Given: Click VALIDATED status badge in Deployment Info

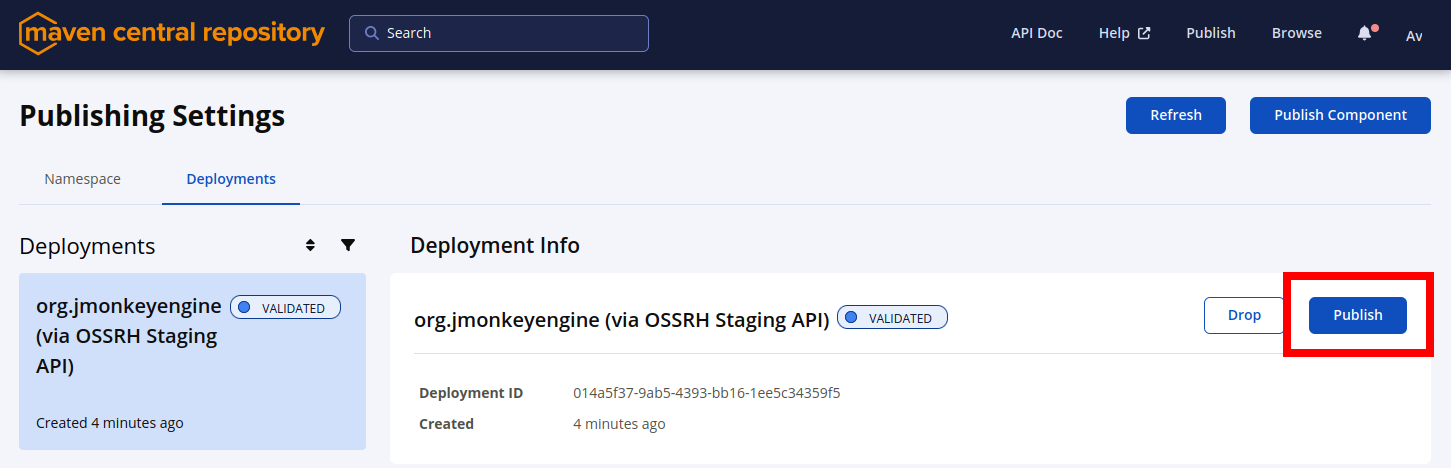Looking at the screenshot, I should pos(892,318).
